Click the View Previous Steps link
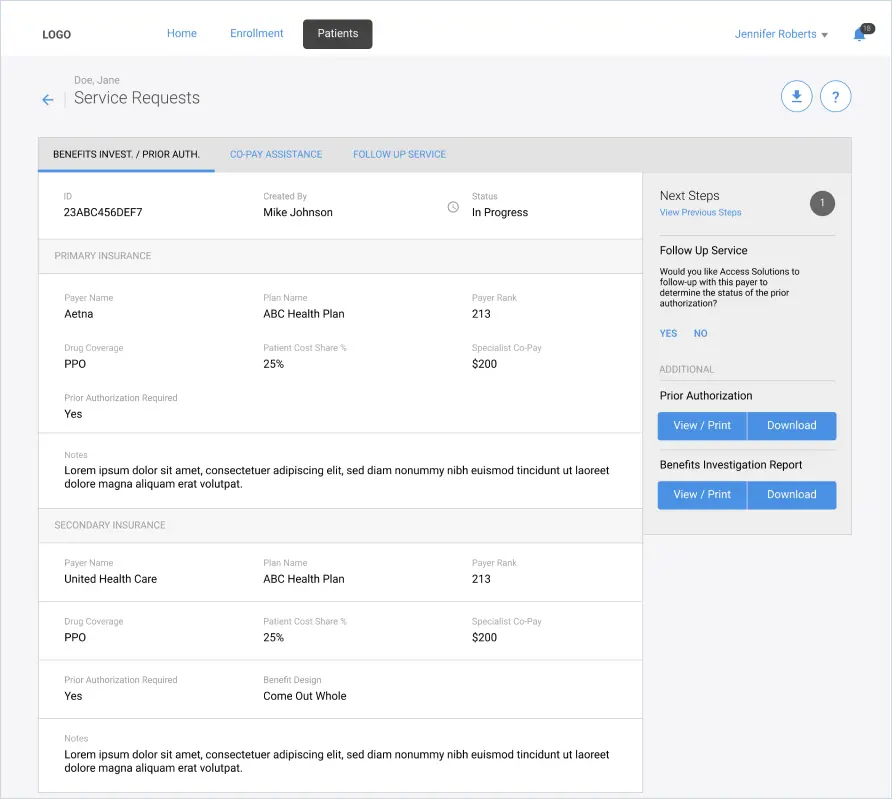Image resolution: width=892 pixels, height=799 pixels. point(700,213)
